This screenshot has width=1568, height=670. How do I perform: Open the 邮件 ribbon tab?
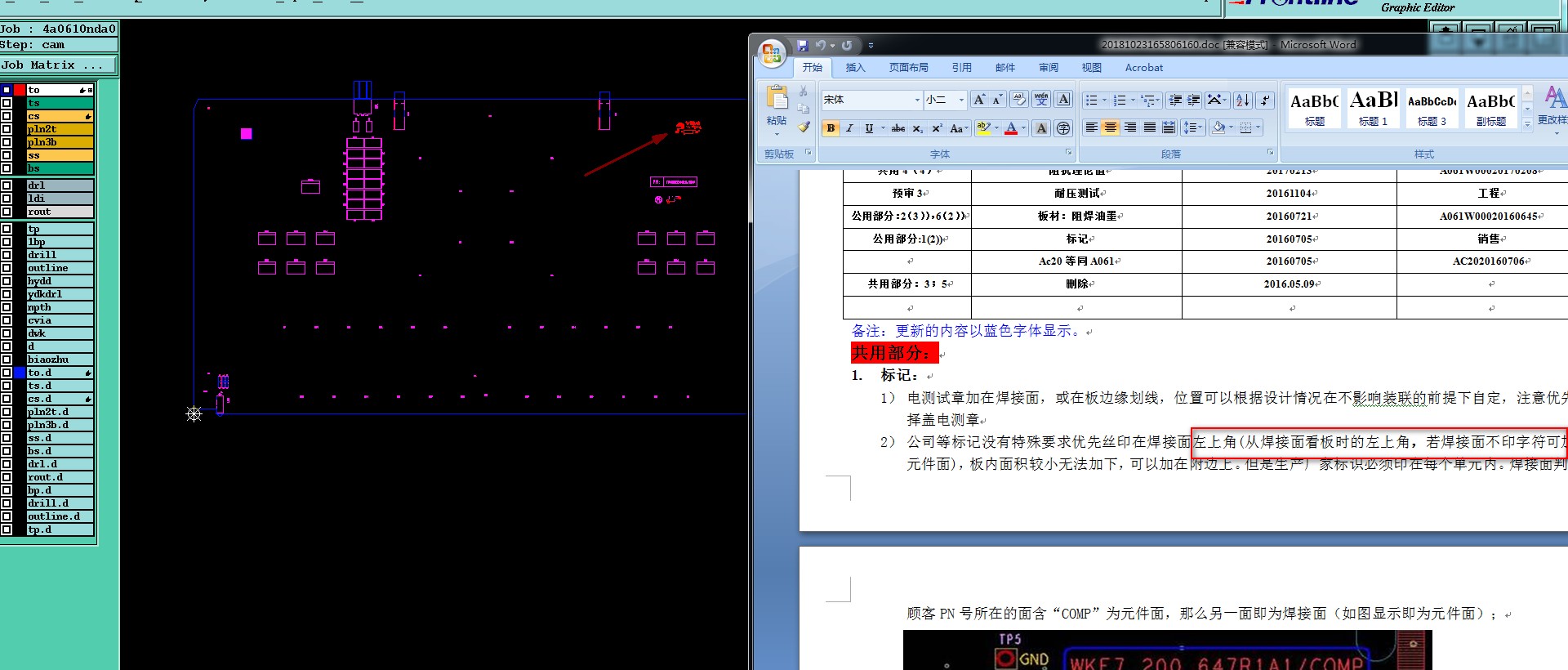pos(1005,68)
